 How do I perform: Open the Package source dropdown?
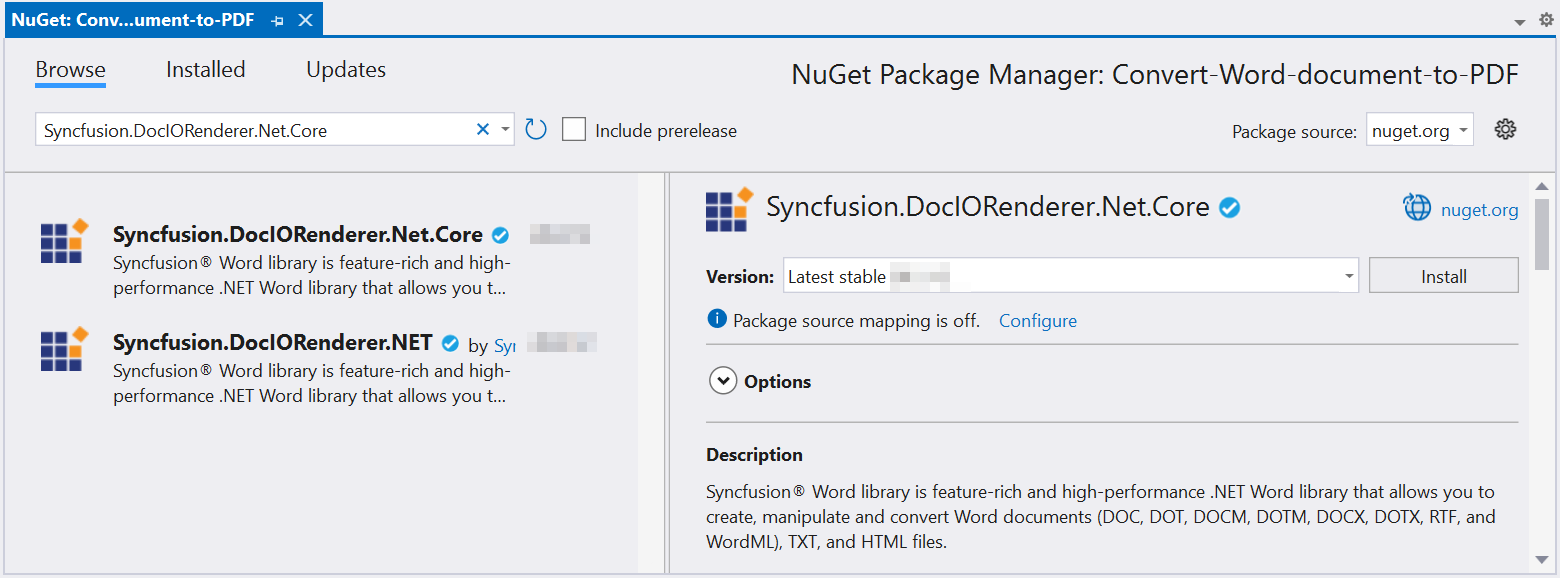coord(1420,131)
